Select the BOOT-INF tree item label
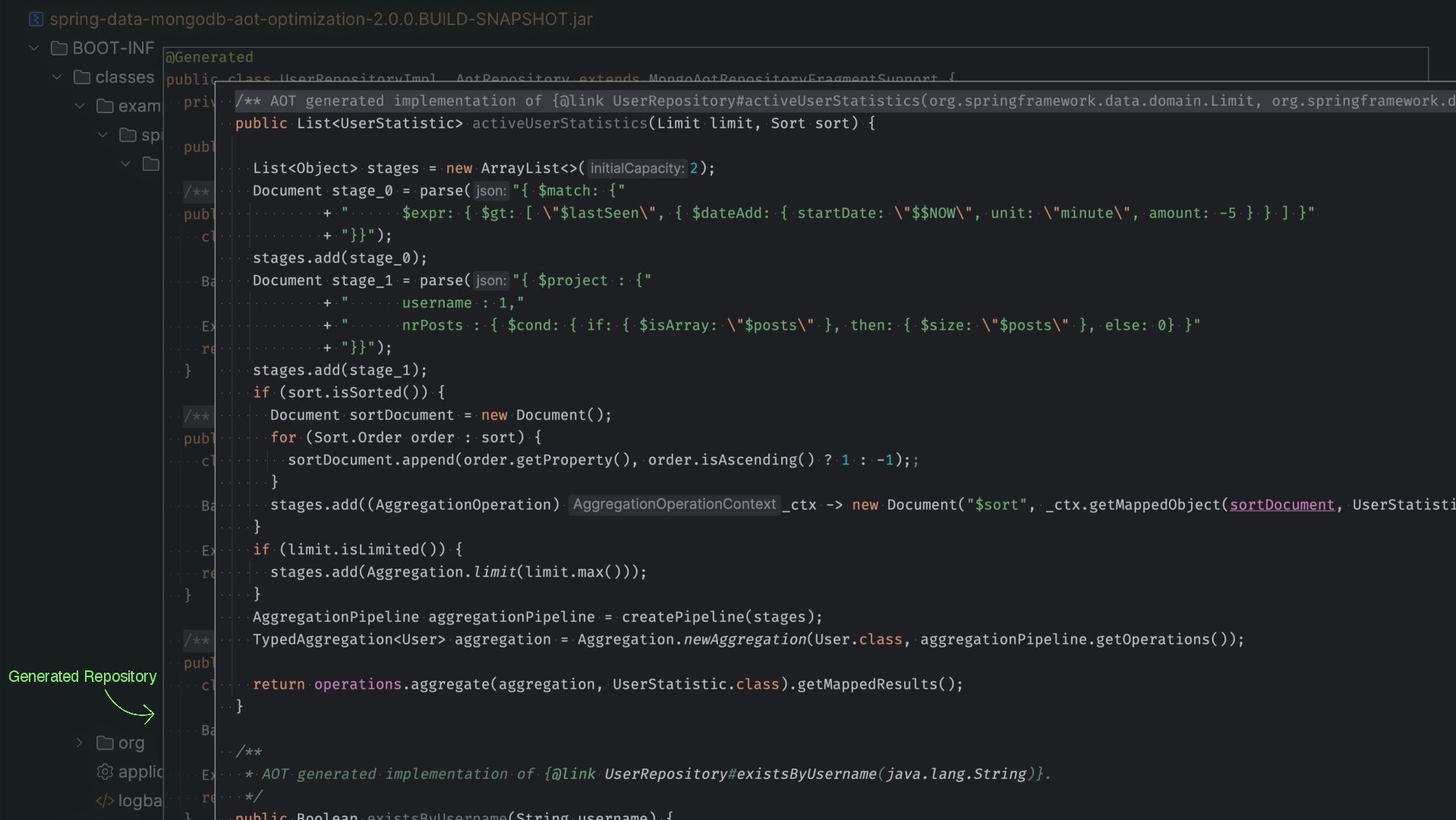1456x820 pixels. tap(113, 49)
